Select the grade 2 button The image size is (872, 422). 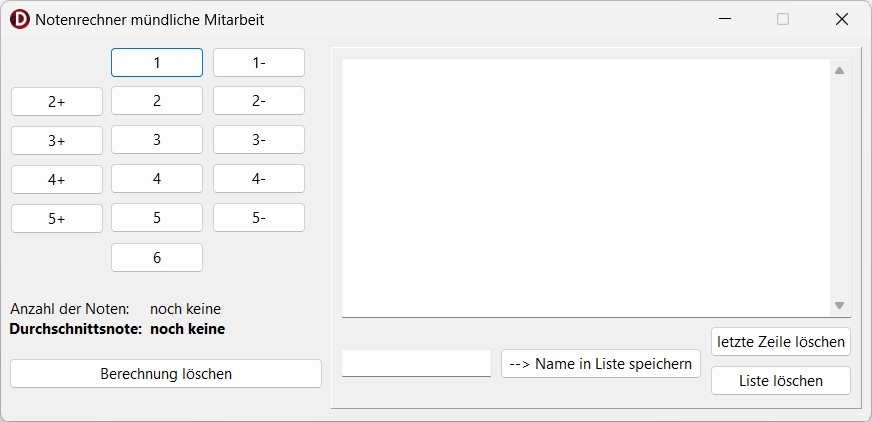coord(157,101)
